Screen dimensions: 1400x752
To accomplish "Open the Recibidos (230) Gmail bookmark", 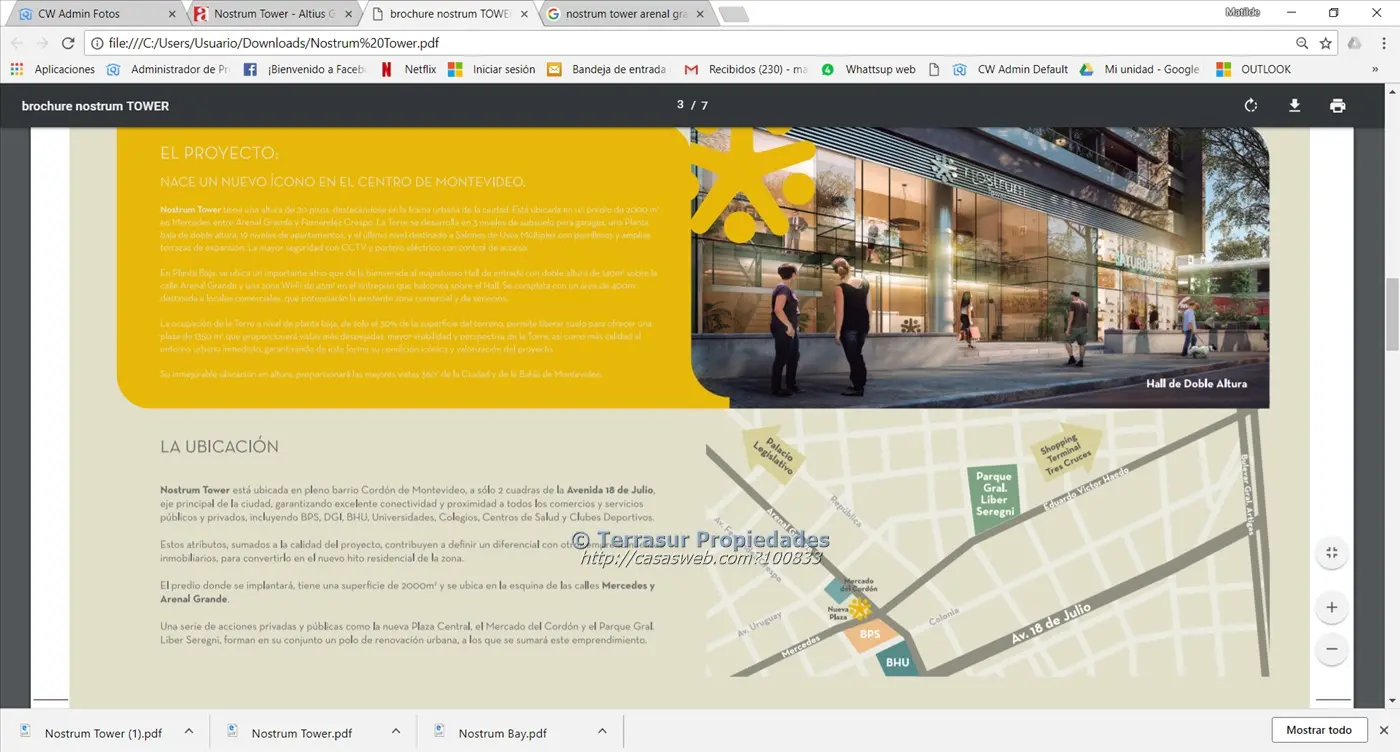I will tap(746, 70).
